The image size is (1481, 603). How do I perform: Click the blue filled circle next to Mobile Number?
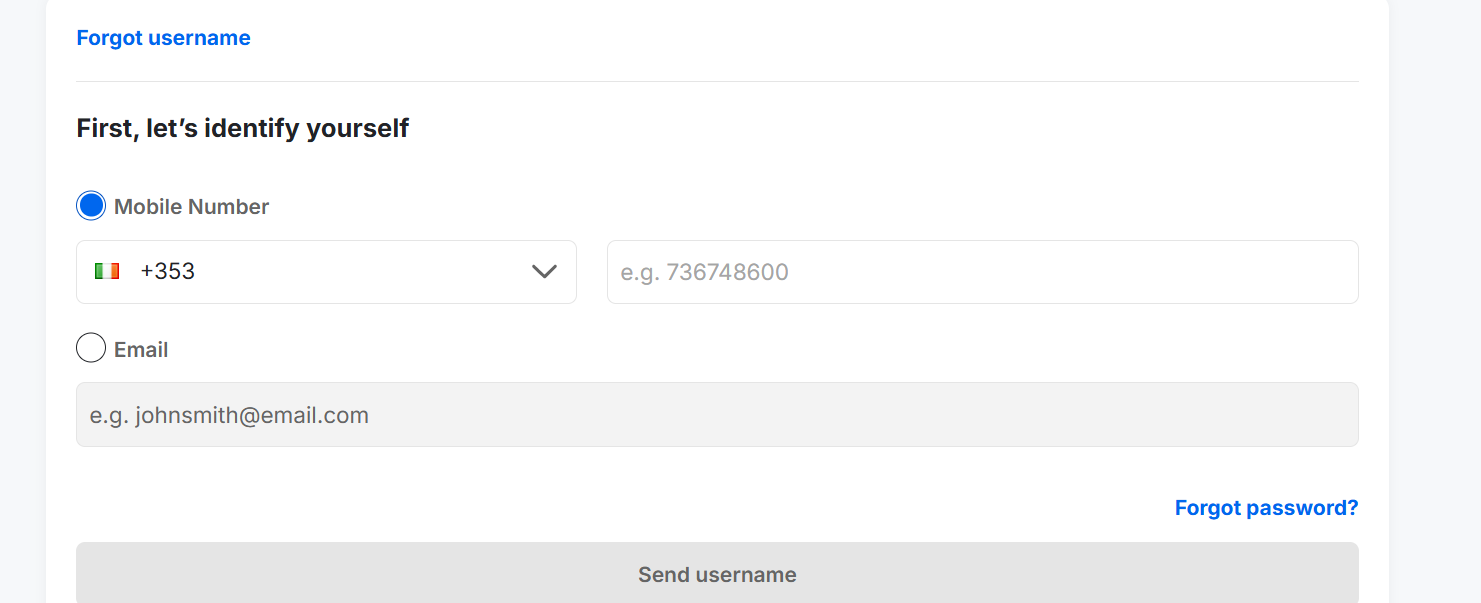91,206
